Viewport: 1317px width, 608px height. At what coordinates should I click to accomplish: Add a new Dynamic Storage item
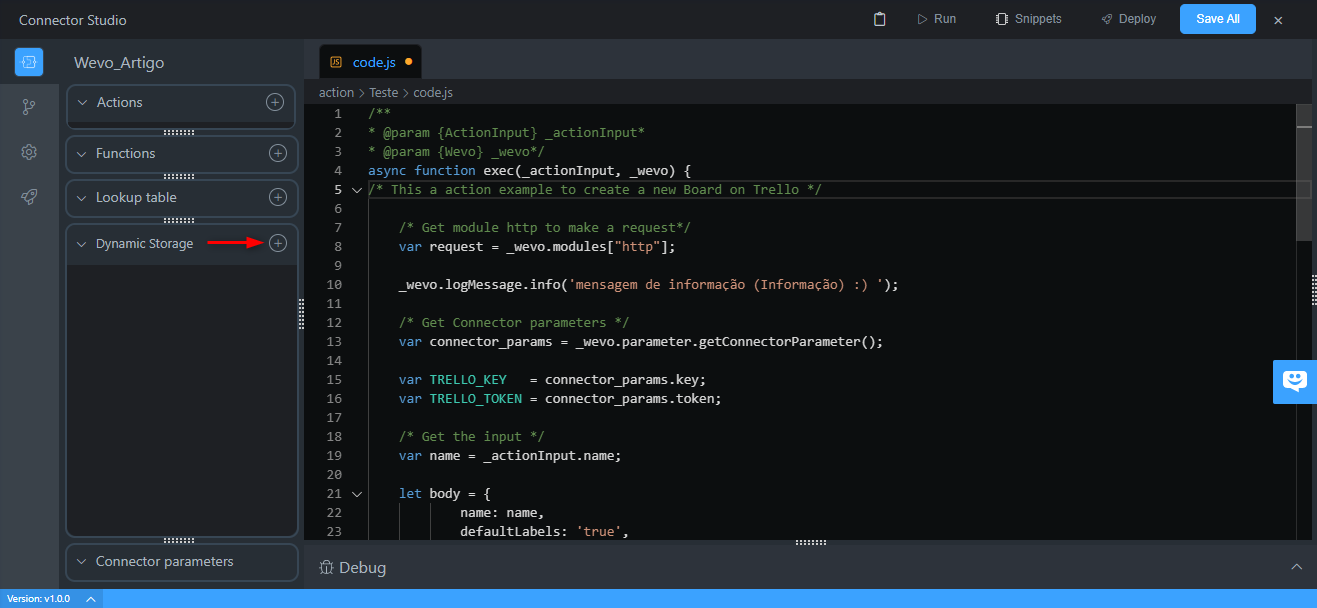[278, 243]
